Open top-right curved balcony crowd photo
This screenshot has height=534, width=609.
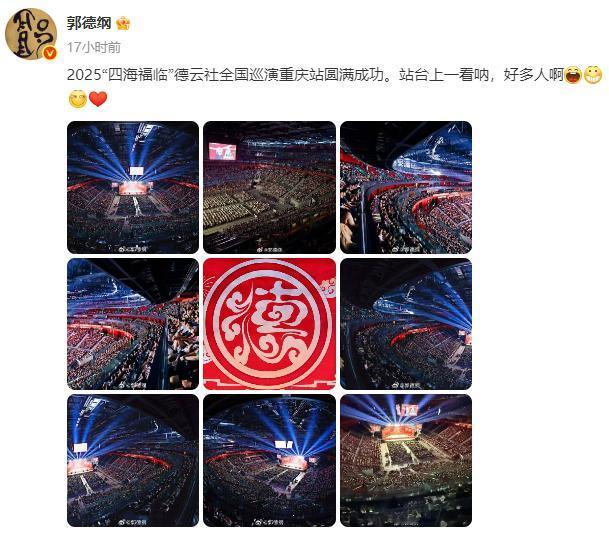406,187
